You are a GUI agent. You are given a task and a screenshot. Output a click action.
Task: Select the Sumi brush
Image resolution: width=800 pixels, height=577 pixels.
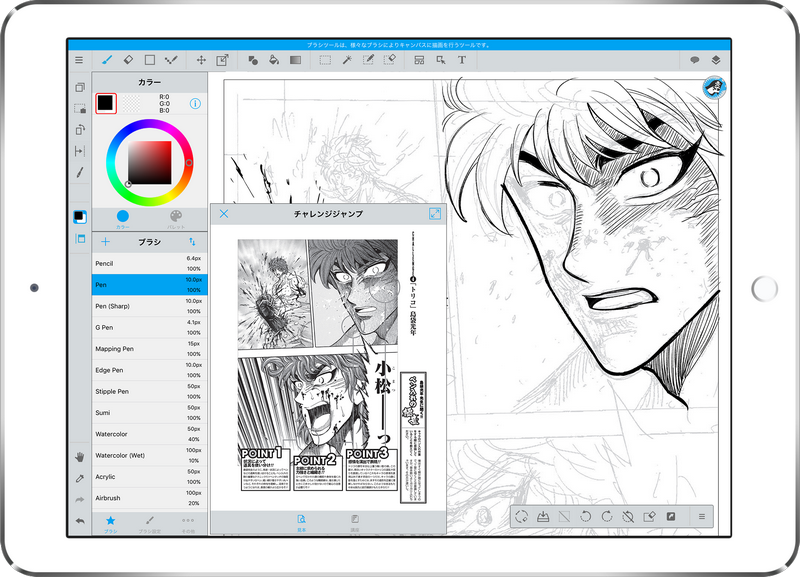click(149, 413)
